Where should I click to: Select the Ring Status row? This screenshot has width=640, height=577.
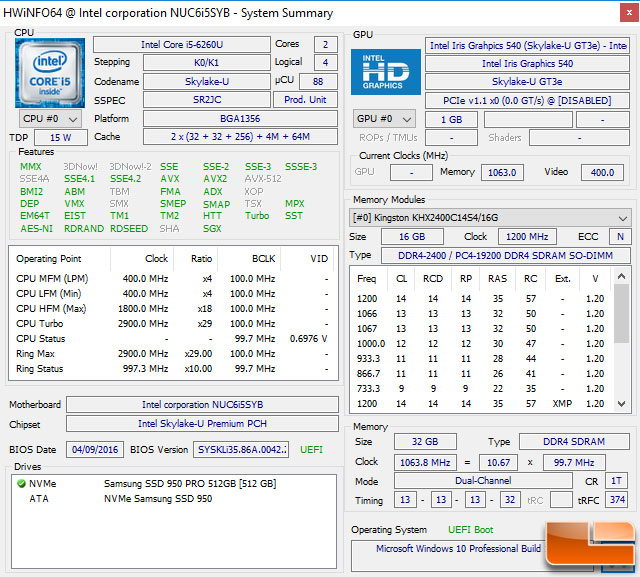pos(173,368)
